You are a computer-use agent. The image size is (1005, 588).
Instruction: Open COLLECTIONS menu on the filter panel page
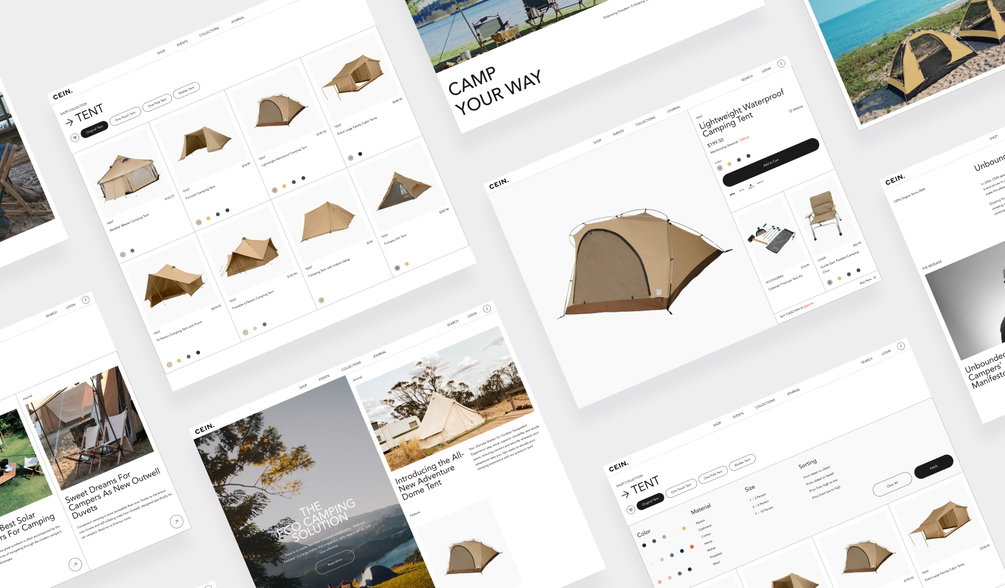(x=765, y=403)
